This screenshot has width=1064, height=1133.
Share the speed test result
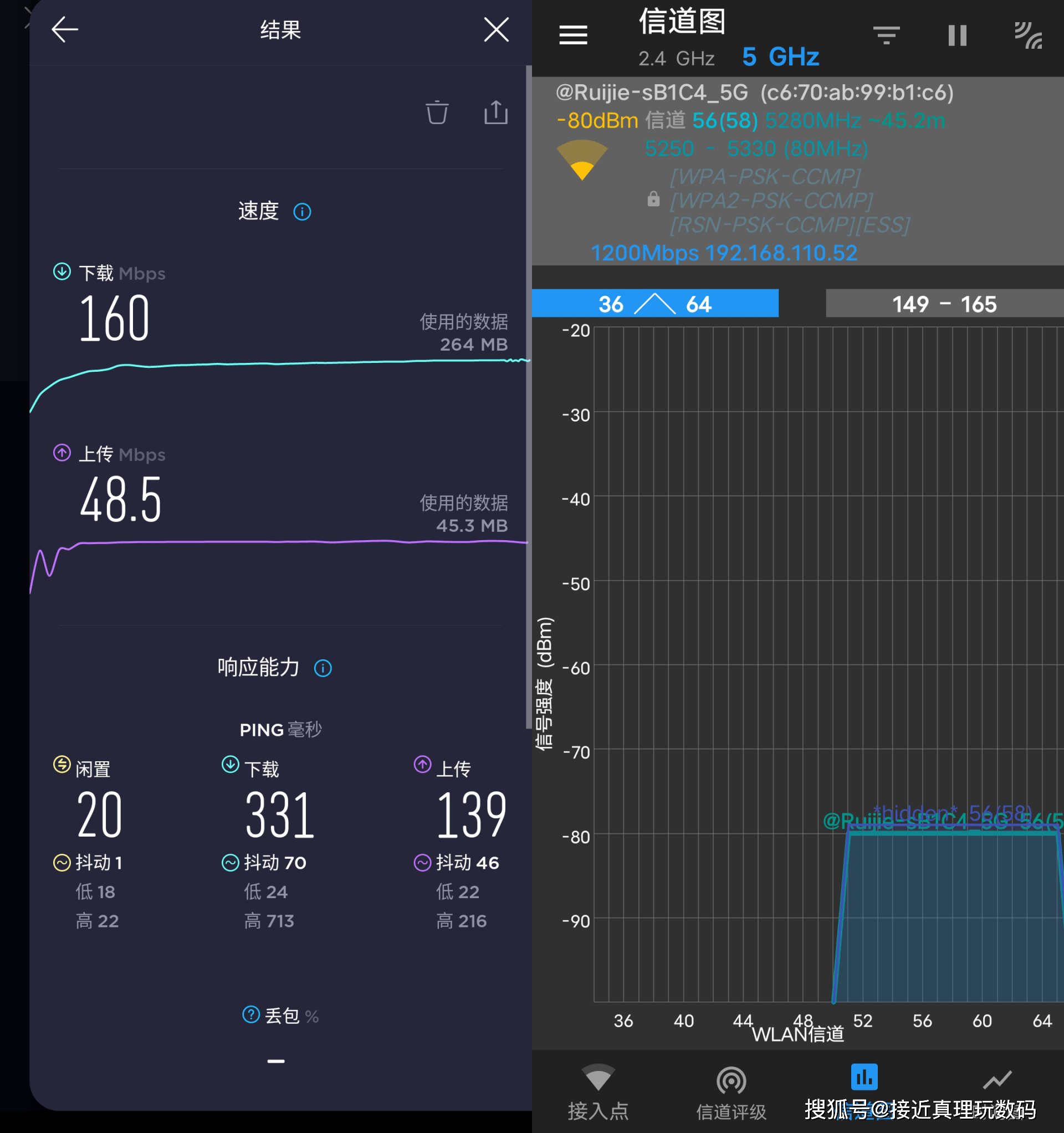pos(495,112)
